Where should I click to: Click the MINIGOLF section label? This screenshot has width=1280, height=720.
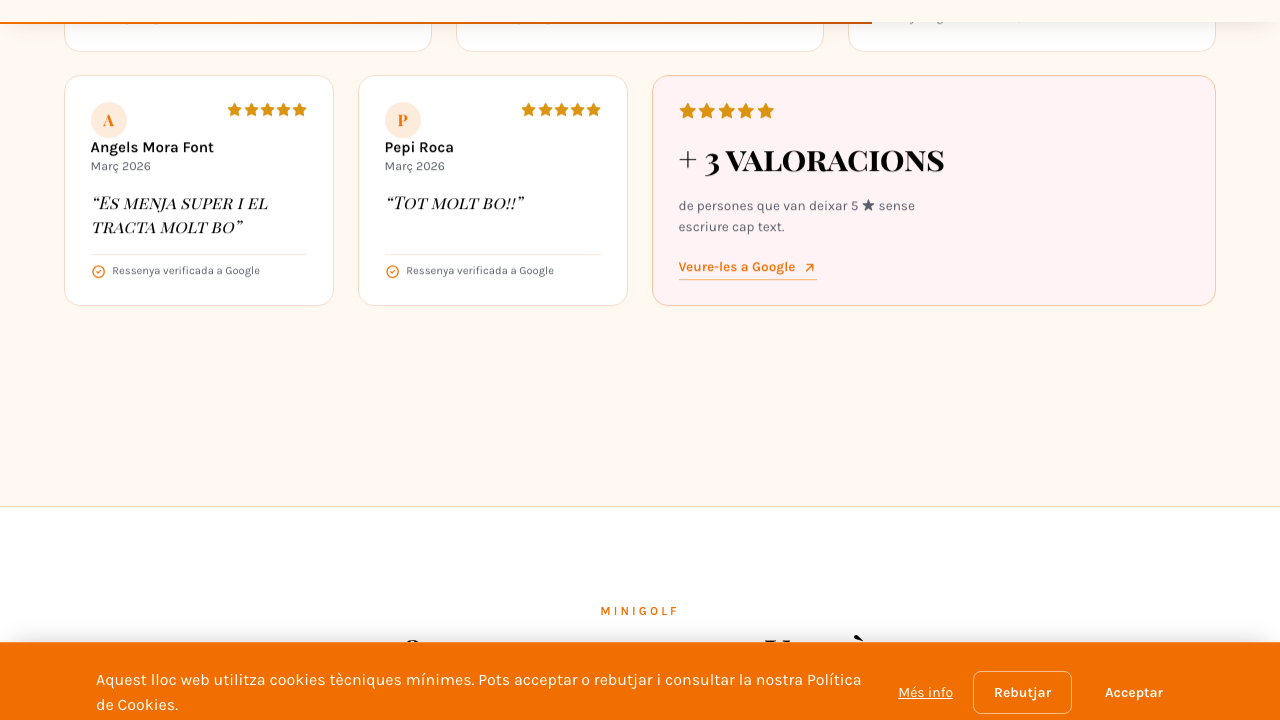[640, 611]
